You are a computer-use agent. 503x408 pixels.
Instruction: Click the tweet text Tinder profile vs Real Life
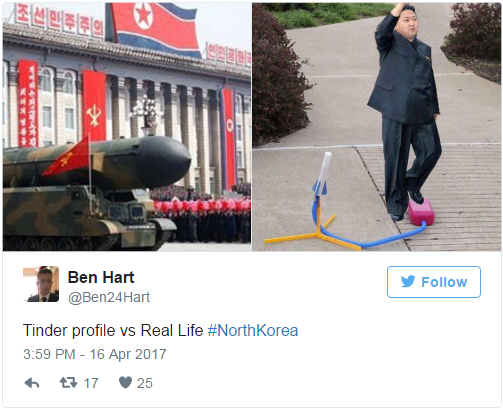(113, 331)
